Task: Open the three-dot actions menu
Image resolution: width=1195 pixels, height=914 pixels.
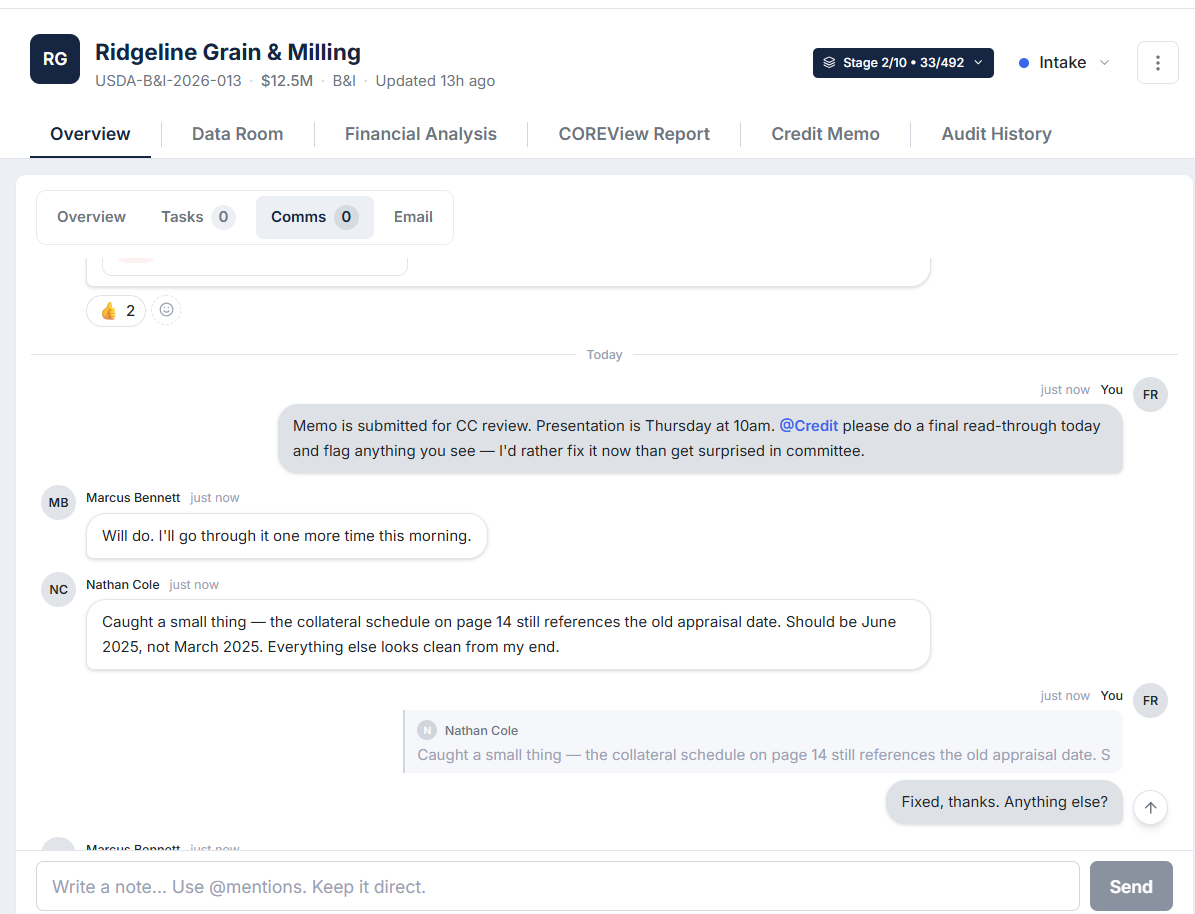Action: point(1157,62)
